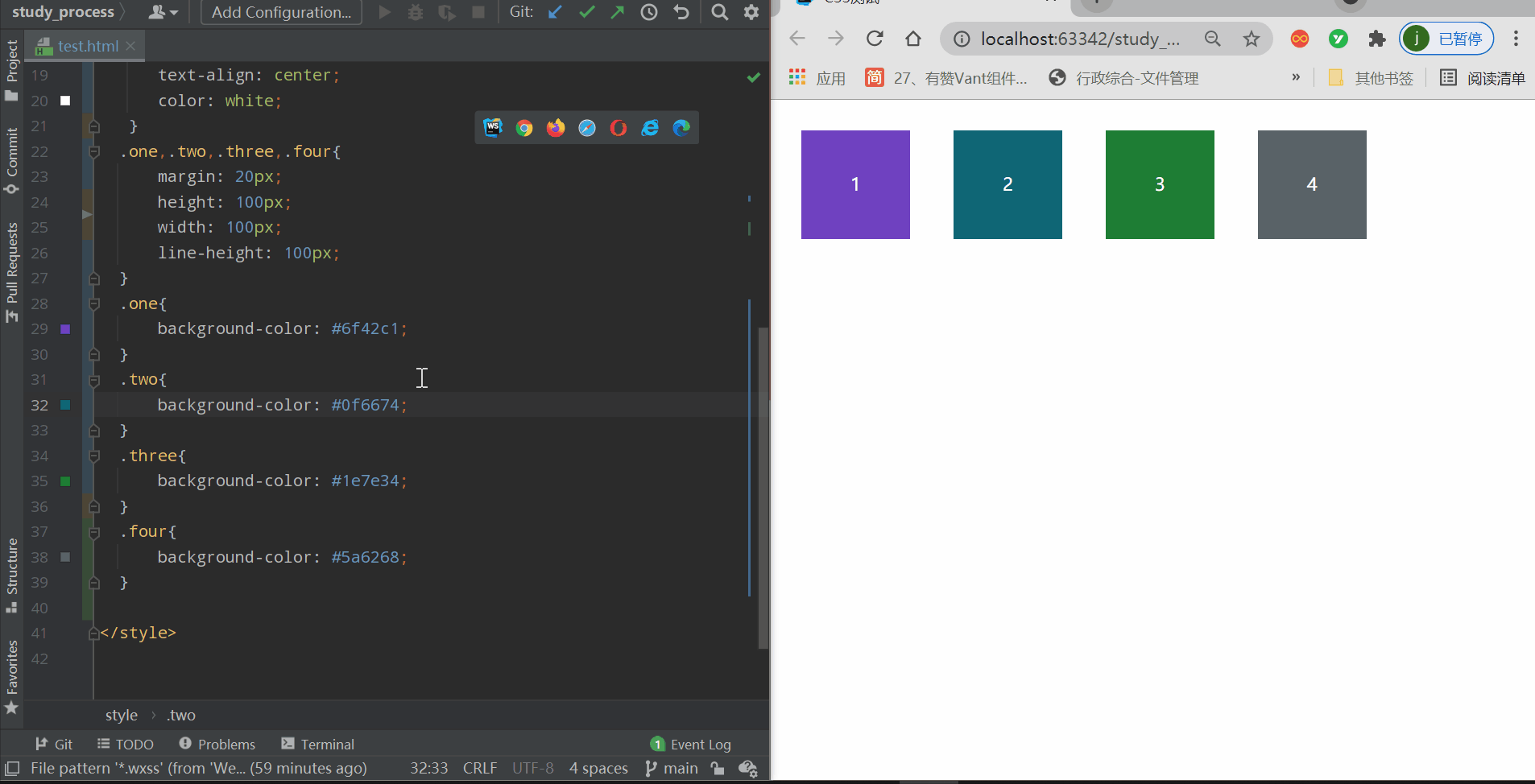Open file in Edge browser icon
The height and width of the screenshot is (784, 1535).
pos(681,128)
